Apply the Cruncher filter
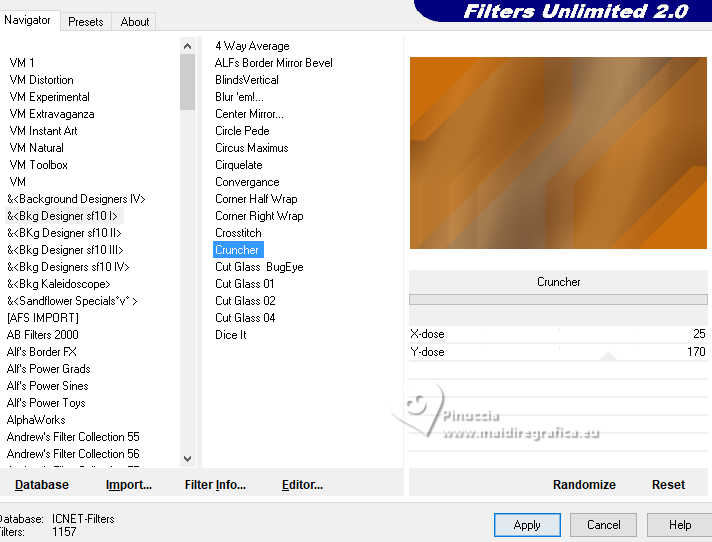 (x=527, y=525)
